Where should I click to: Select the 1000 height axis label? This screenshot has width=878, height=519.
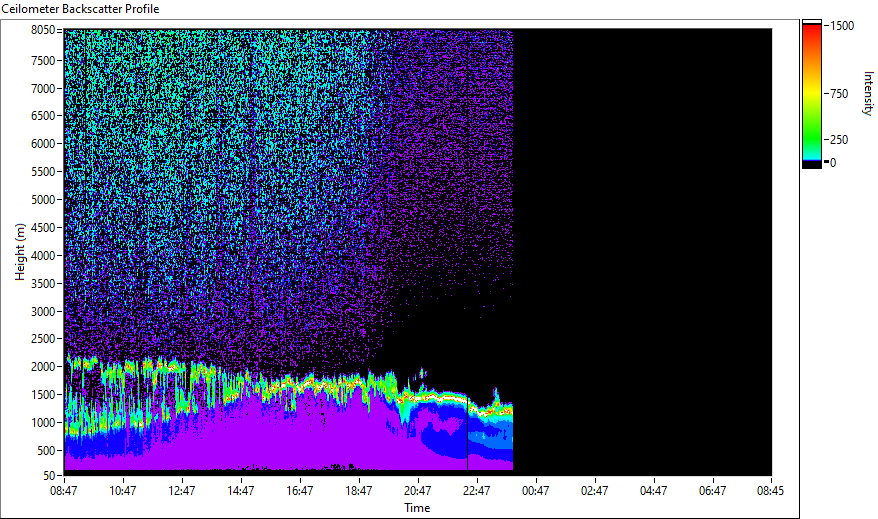point(43,423)
